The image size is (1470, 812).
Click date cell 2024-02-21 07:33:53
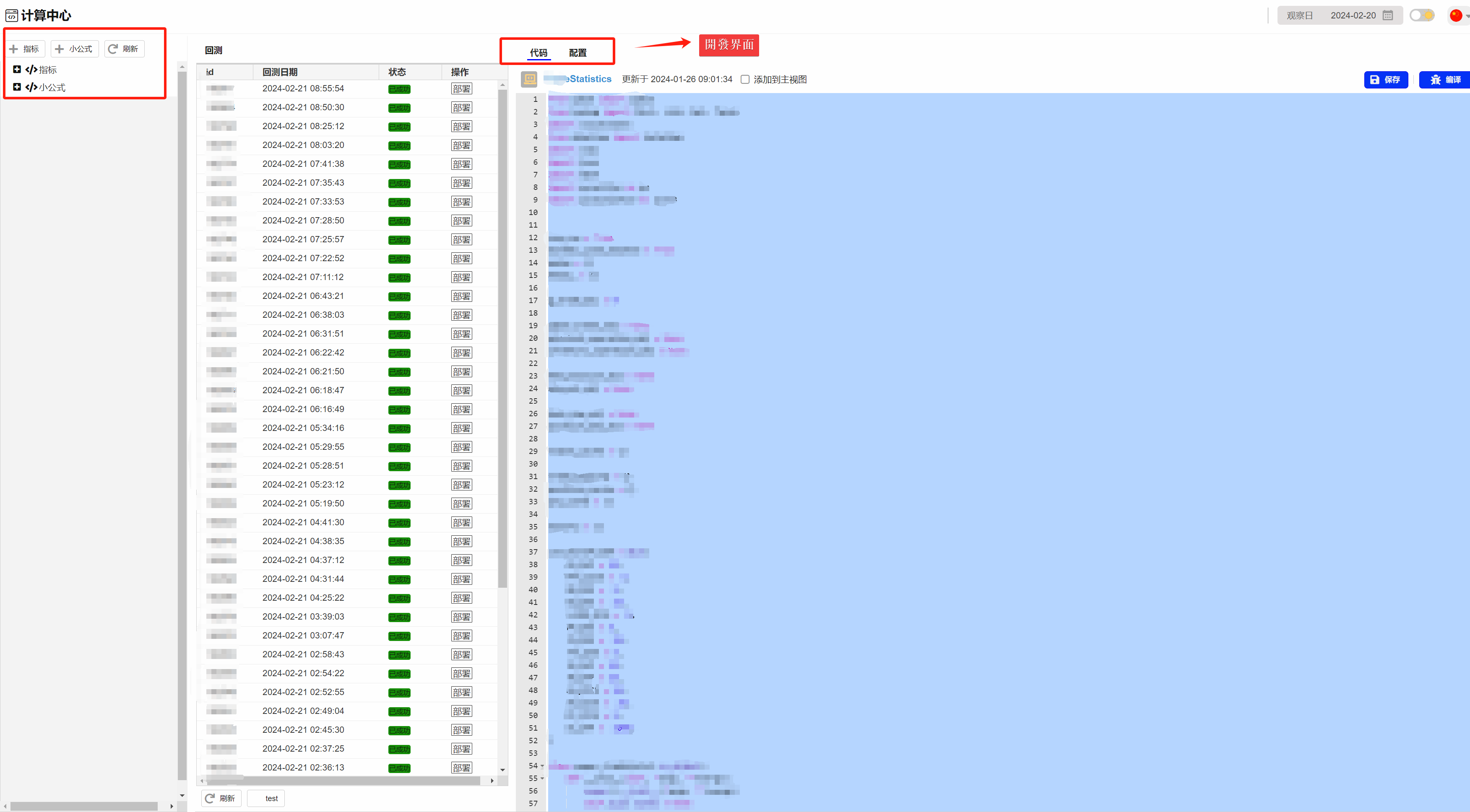pos(303,202)
